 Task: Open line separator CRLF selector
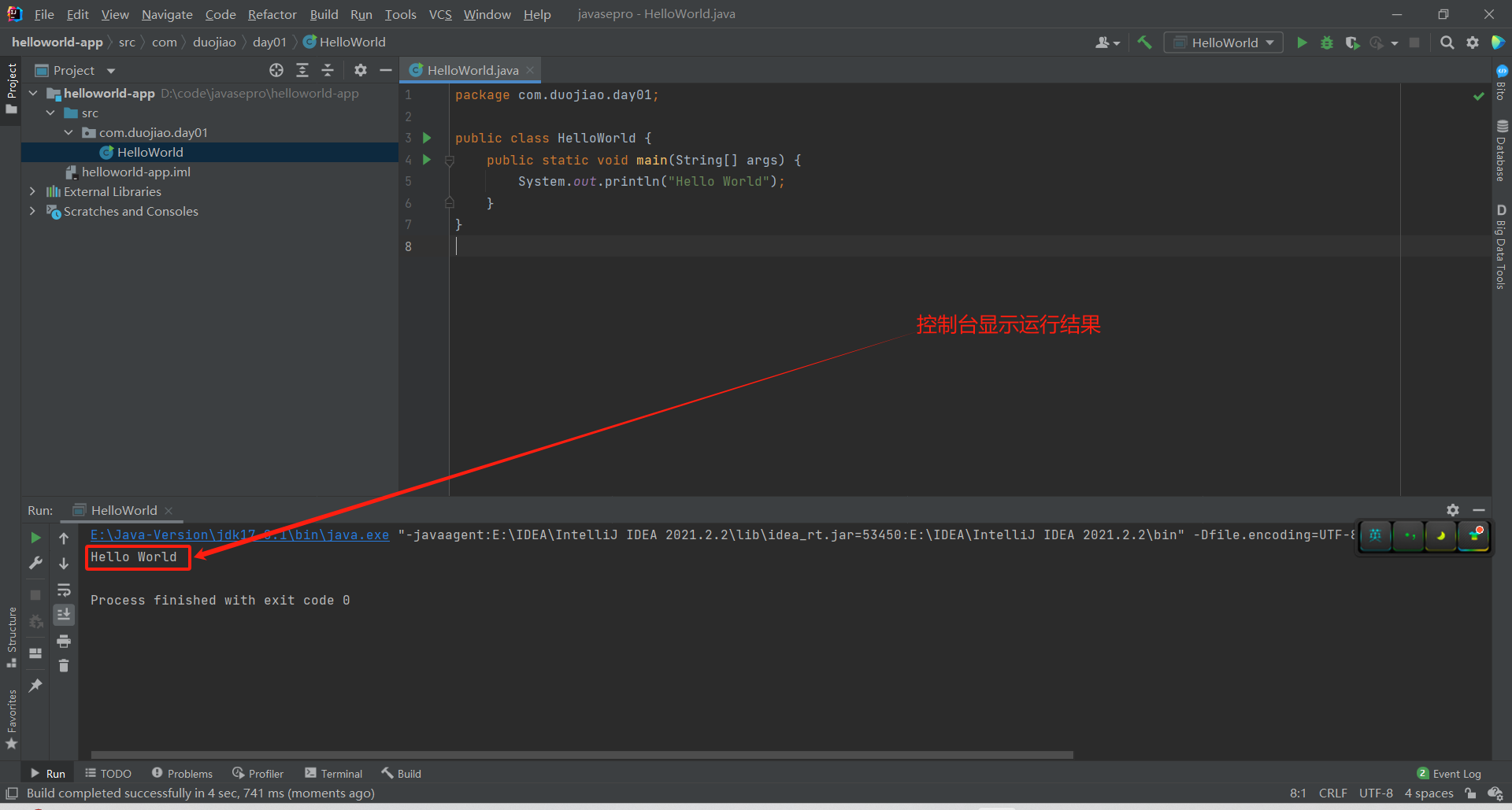[1332, 793]
